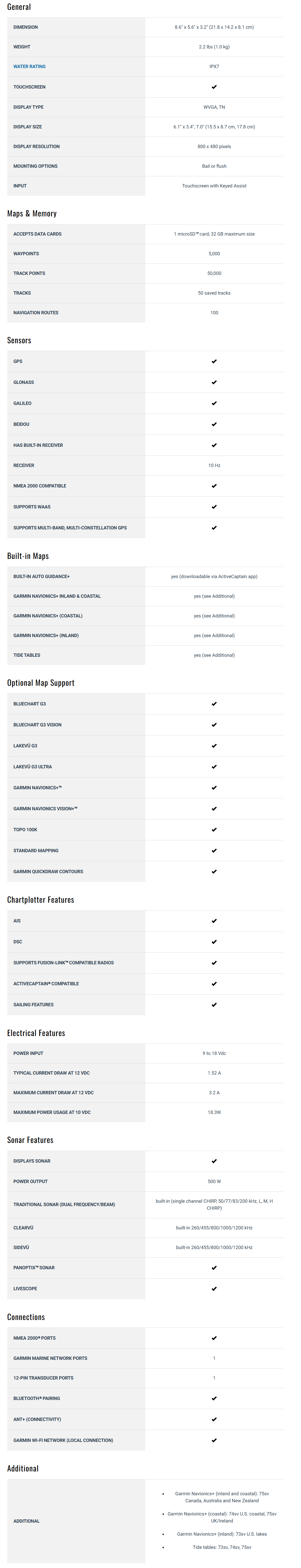The width and height of the screenshot is (301, 1568).
Task: Click the BlueChart G3 Vision checkmark
Action: pos(214,725)
